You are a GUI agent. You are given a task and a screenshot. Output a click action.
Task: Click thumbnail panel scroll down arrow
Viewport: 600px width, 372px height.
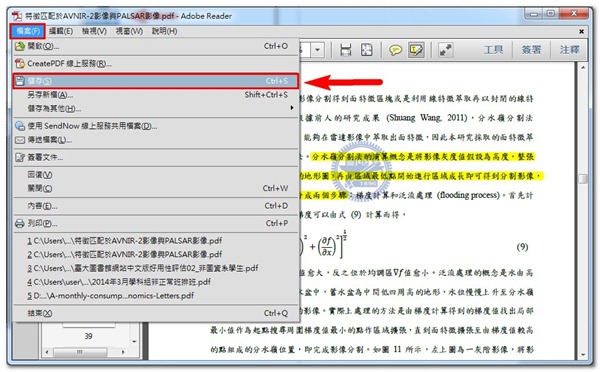coord(134,341)
